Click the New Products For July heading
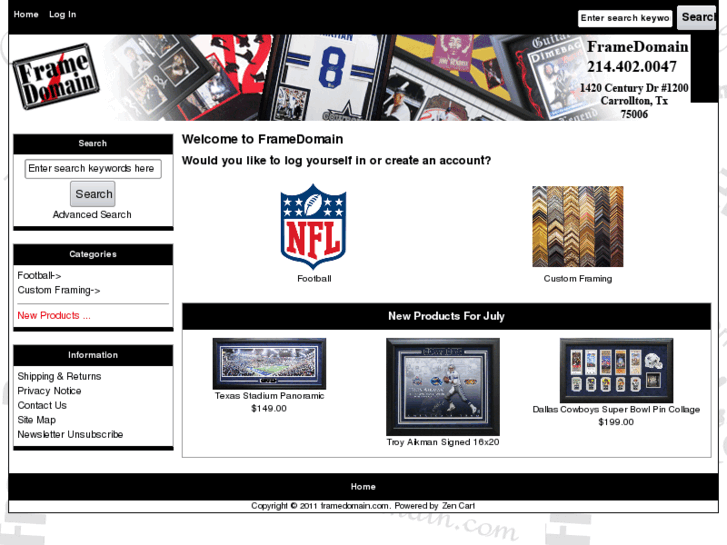This screenshot has width=727, height=545. (x=446, y=316)
